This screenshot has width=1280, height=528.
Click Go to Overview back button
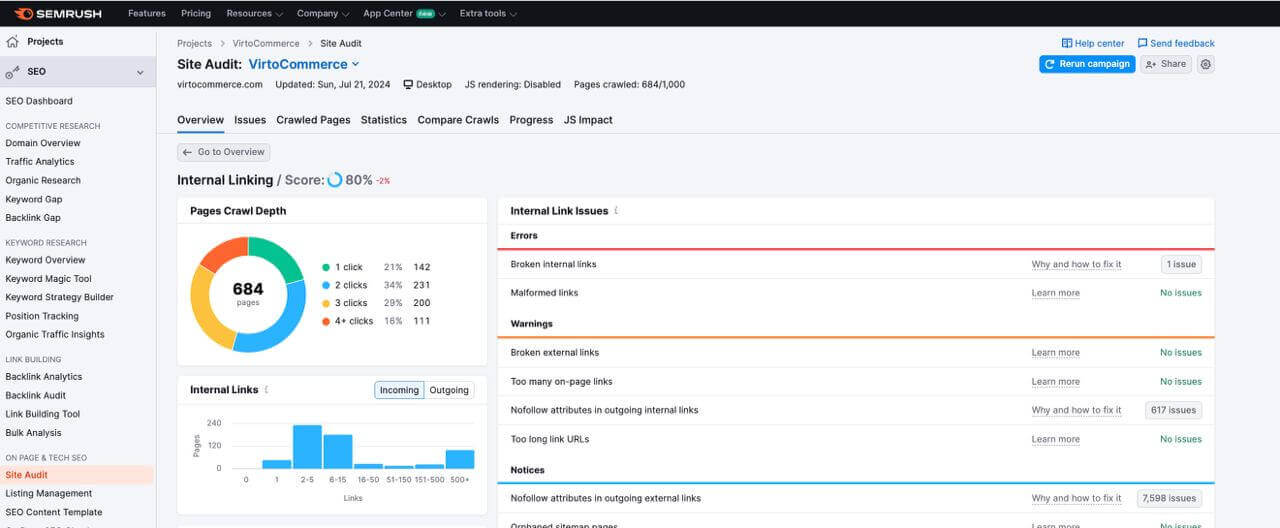224,152
